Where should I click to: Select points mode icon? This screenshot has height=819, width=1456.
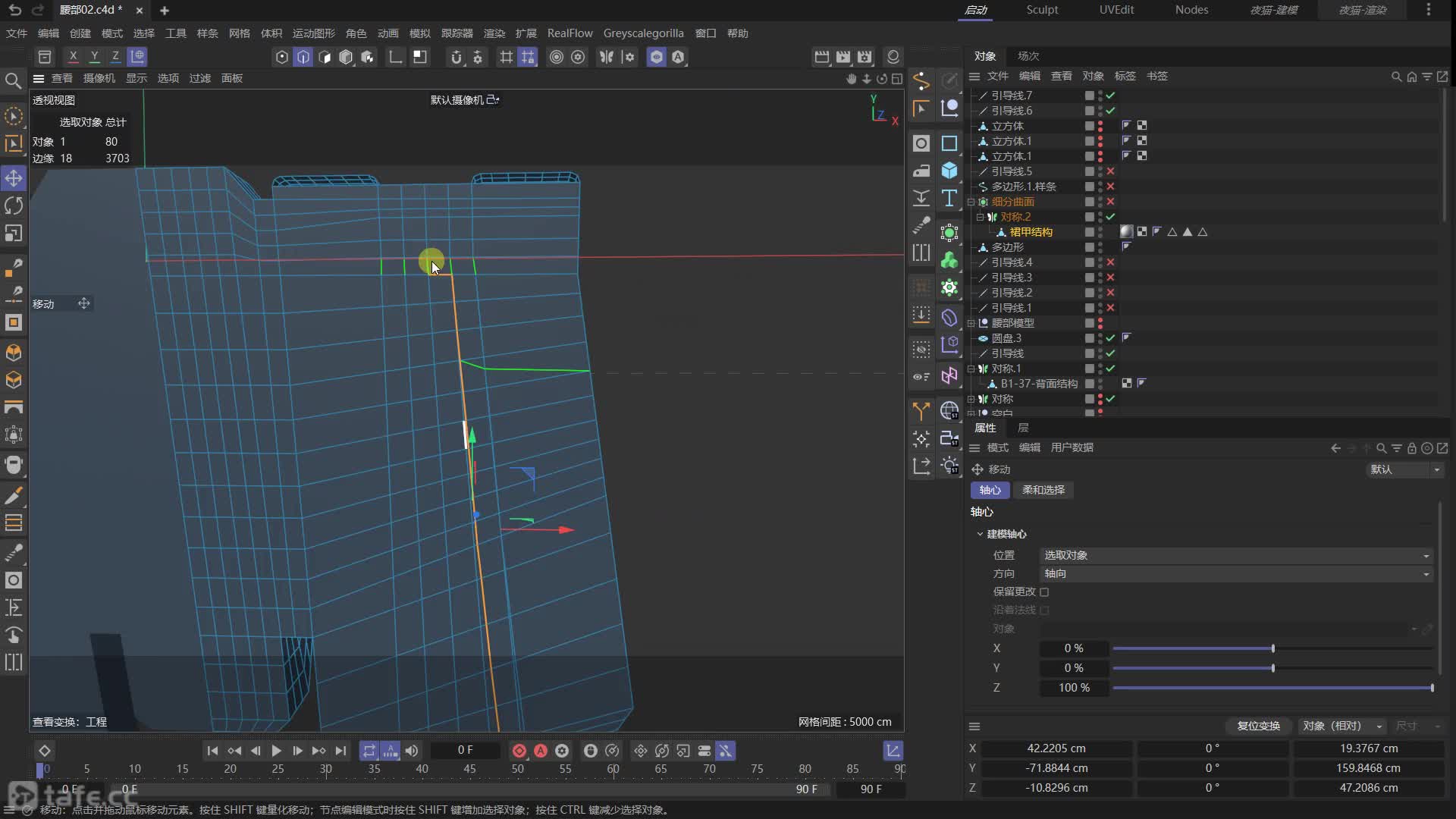pos(282,57)
